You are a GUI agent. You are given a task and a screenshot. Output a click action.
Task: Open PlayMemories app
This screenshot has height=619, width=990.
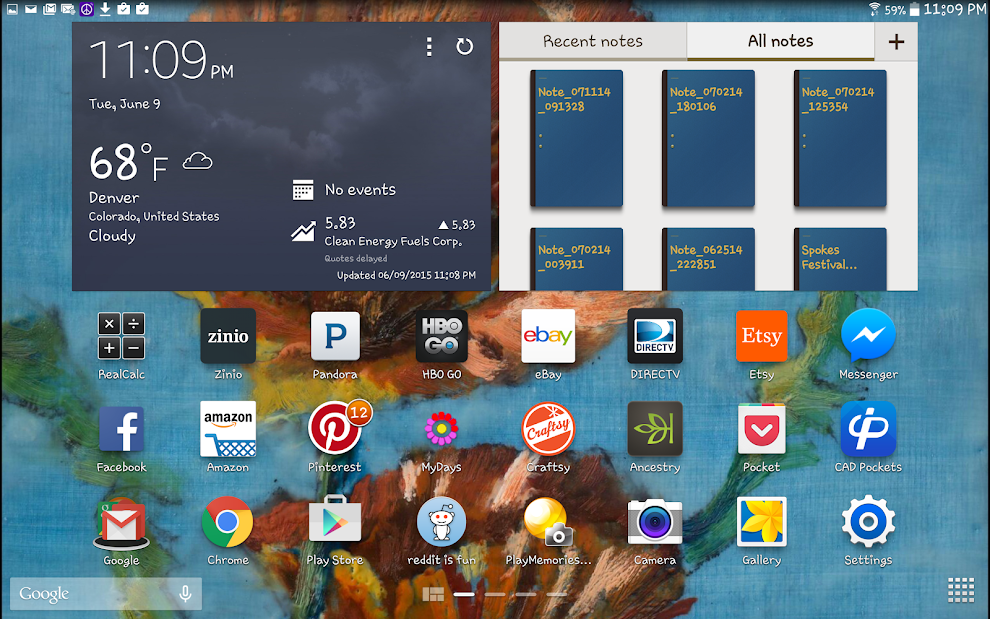[548, 522]
